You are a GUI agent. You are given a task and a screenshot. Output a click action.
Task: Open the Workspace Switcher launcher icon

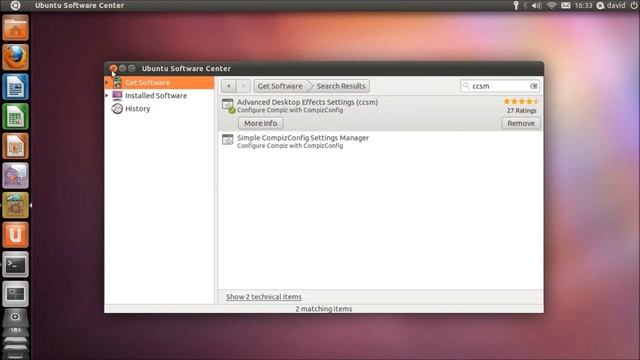[16, 294]
